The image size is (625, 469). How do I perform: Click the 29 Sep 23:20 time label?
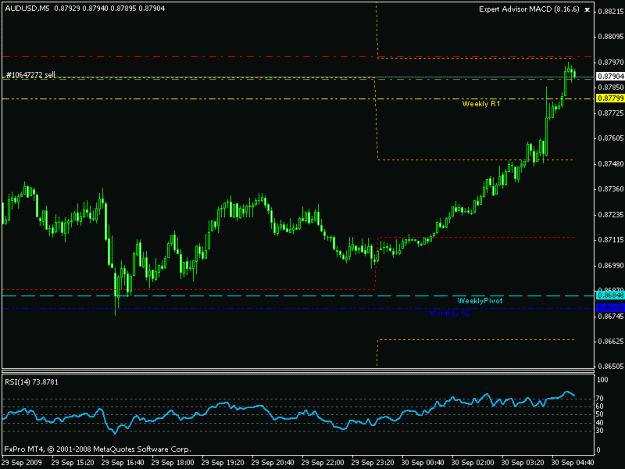tap(373, 463)
